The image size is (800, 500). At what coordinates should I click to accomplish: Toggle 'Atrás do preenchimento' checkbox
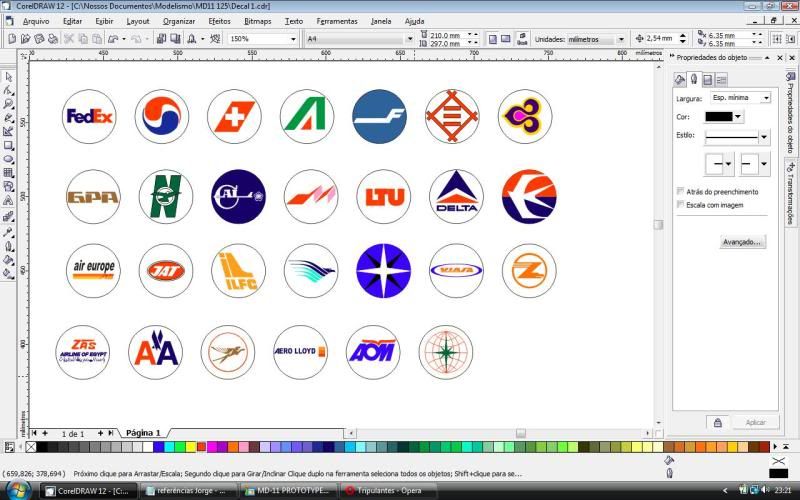[x=680, y=191]
